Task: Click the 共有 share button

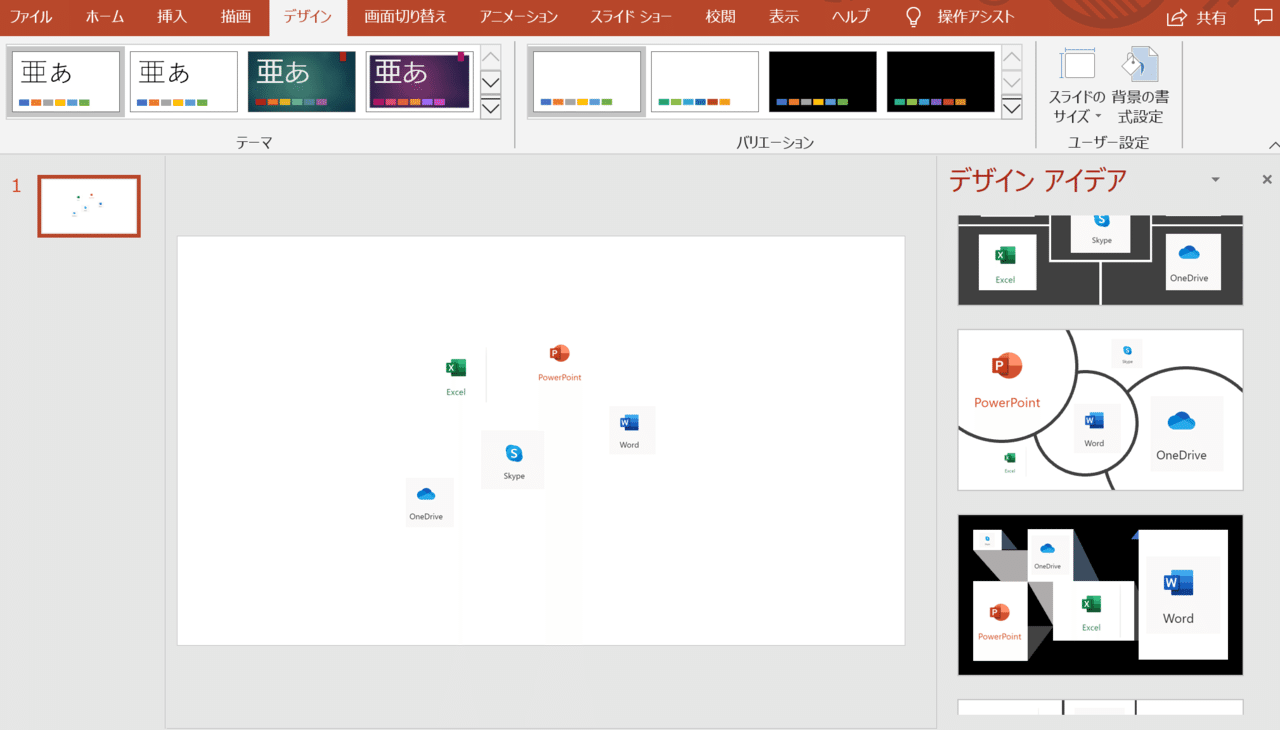Action: [1197, 18]
